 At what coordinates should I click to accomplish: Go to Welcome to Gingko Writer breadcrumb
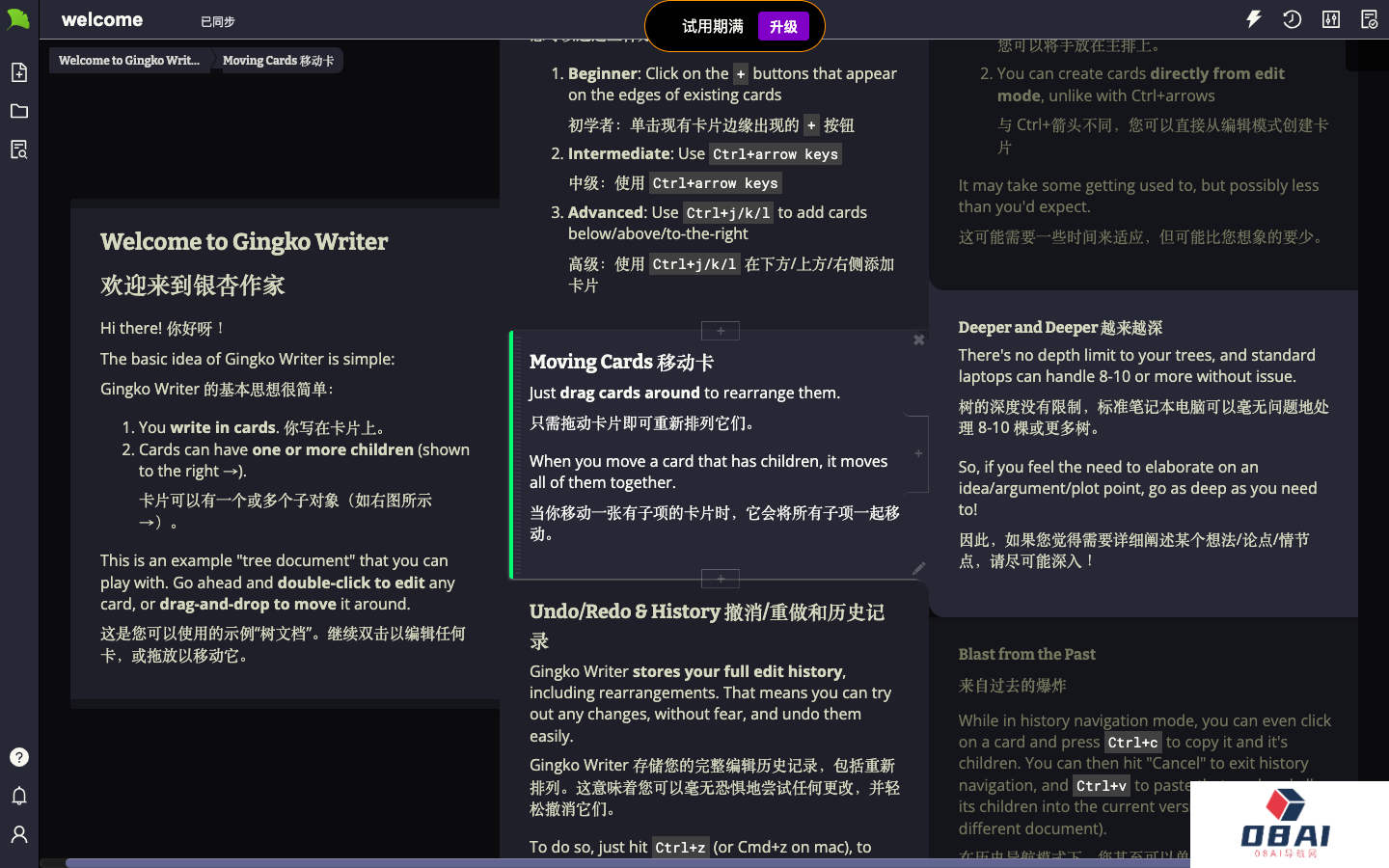[x=129, y=61]
